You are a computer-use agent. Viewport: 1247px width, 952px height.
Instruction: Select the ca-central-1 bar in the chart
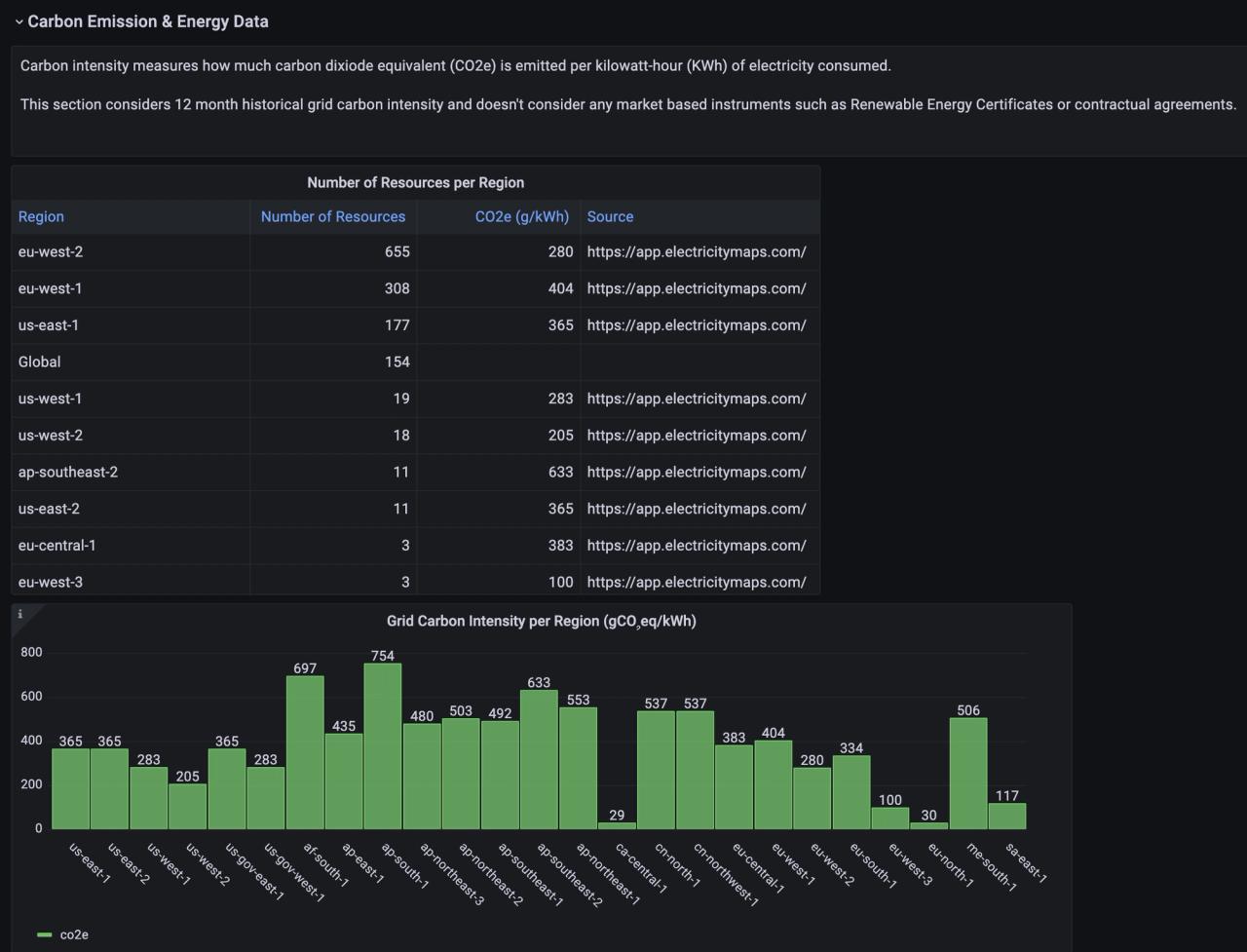coord(617,823)
